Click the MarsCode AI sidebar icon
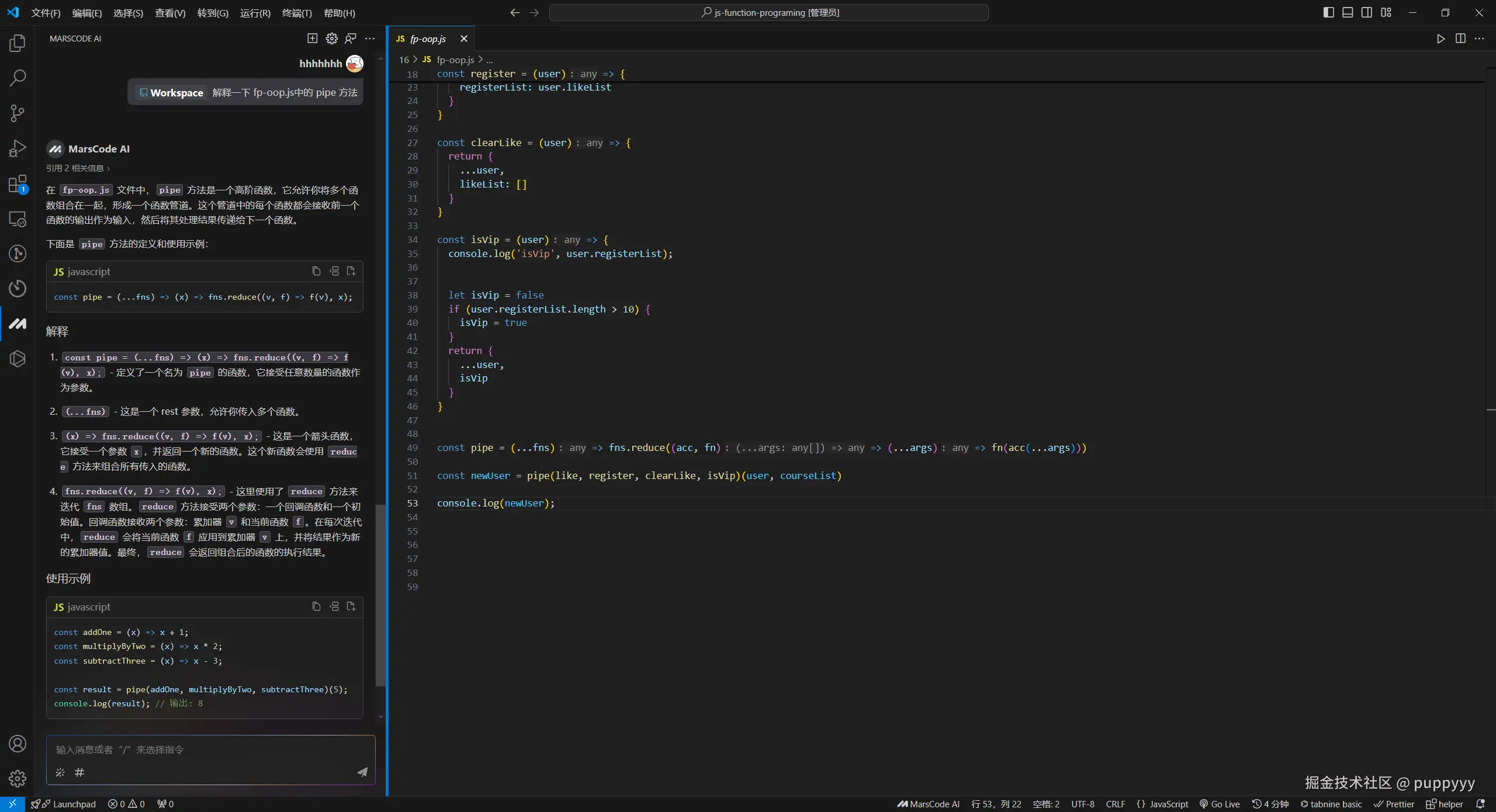 click(18, 323)
